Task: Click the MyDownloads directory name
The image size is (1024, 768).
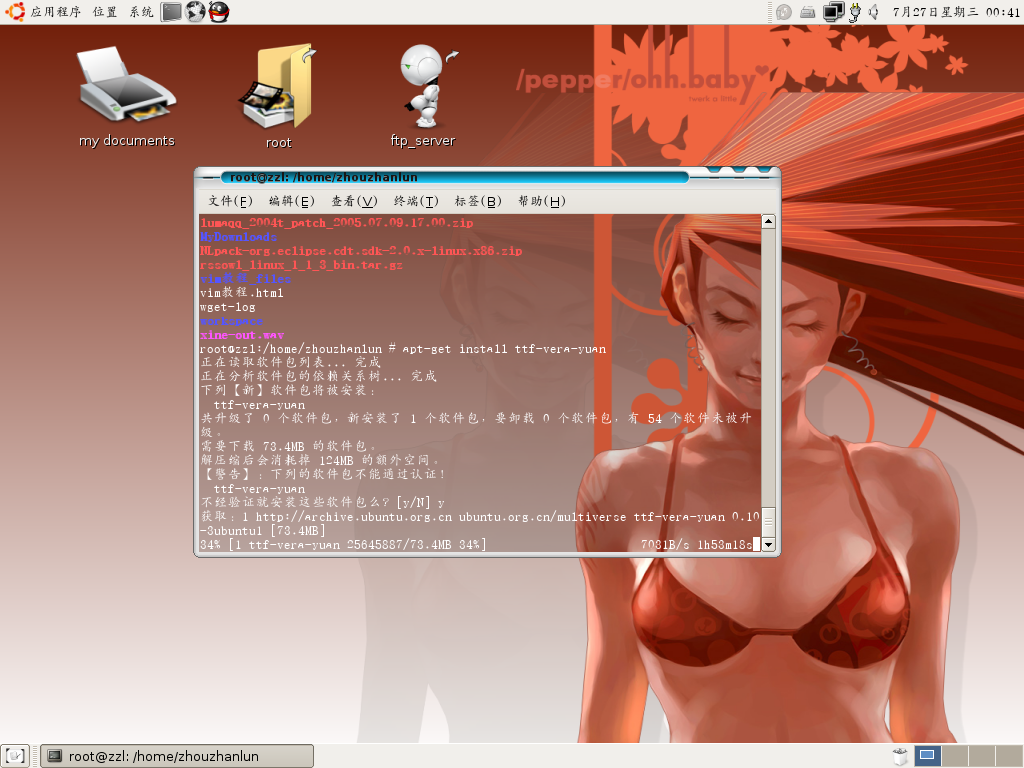Action: pyautogui.click(x=238, y=236)
